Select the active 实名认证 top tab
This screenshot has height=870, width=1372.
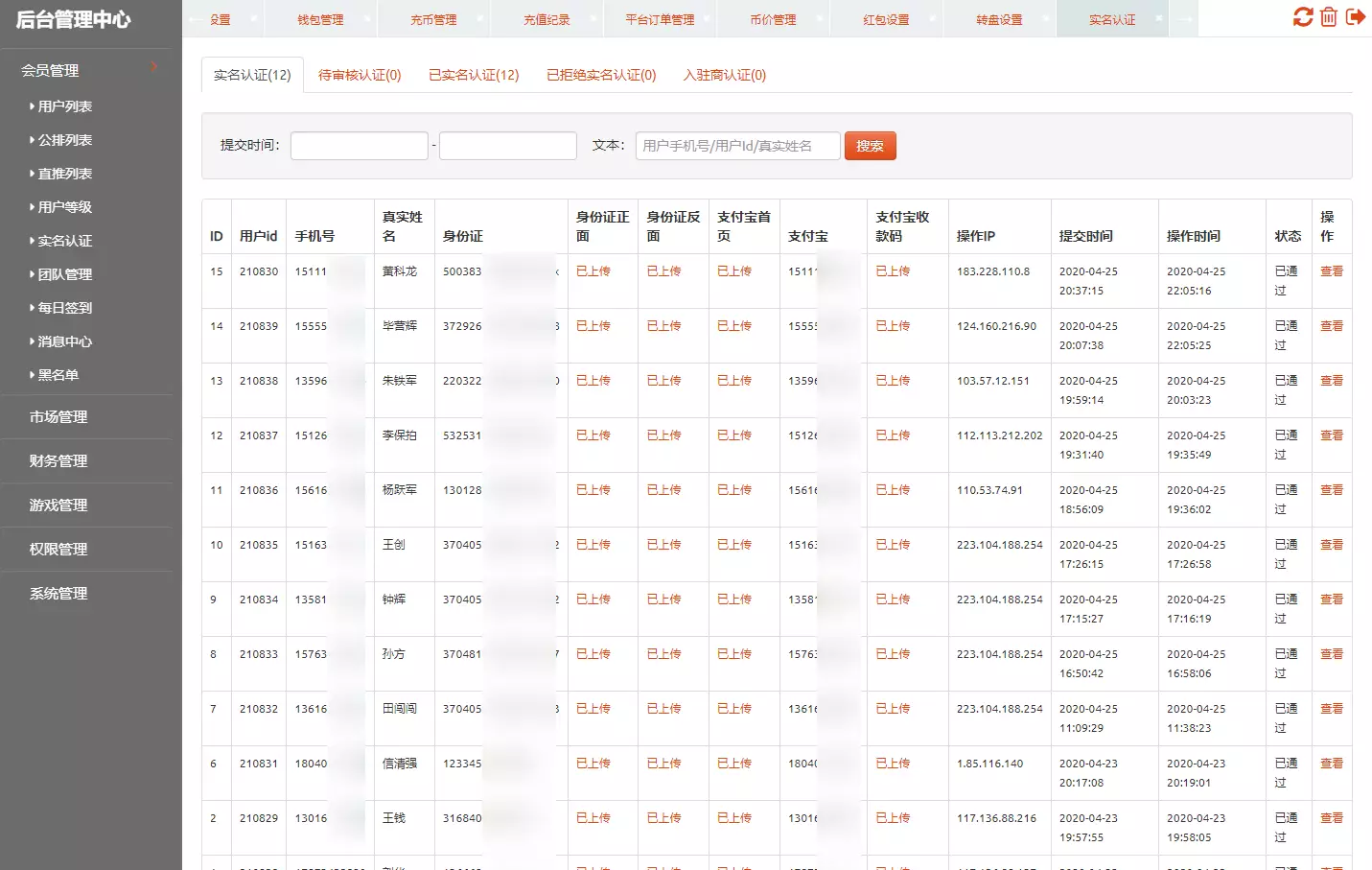(x=1112, y=20)
